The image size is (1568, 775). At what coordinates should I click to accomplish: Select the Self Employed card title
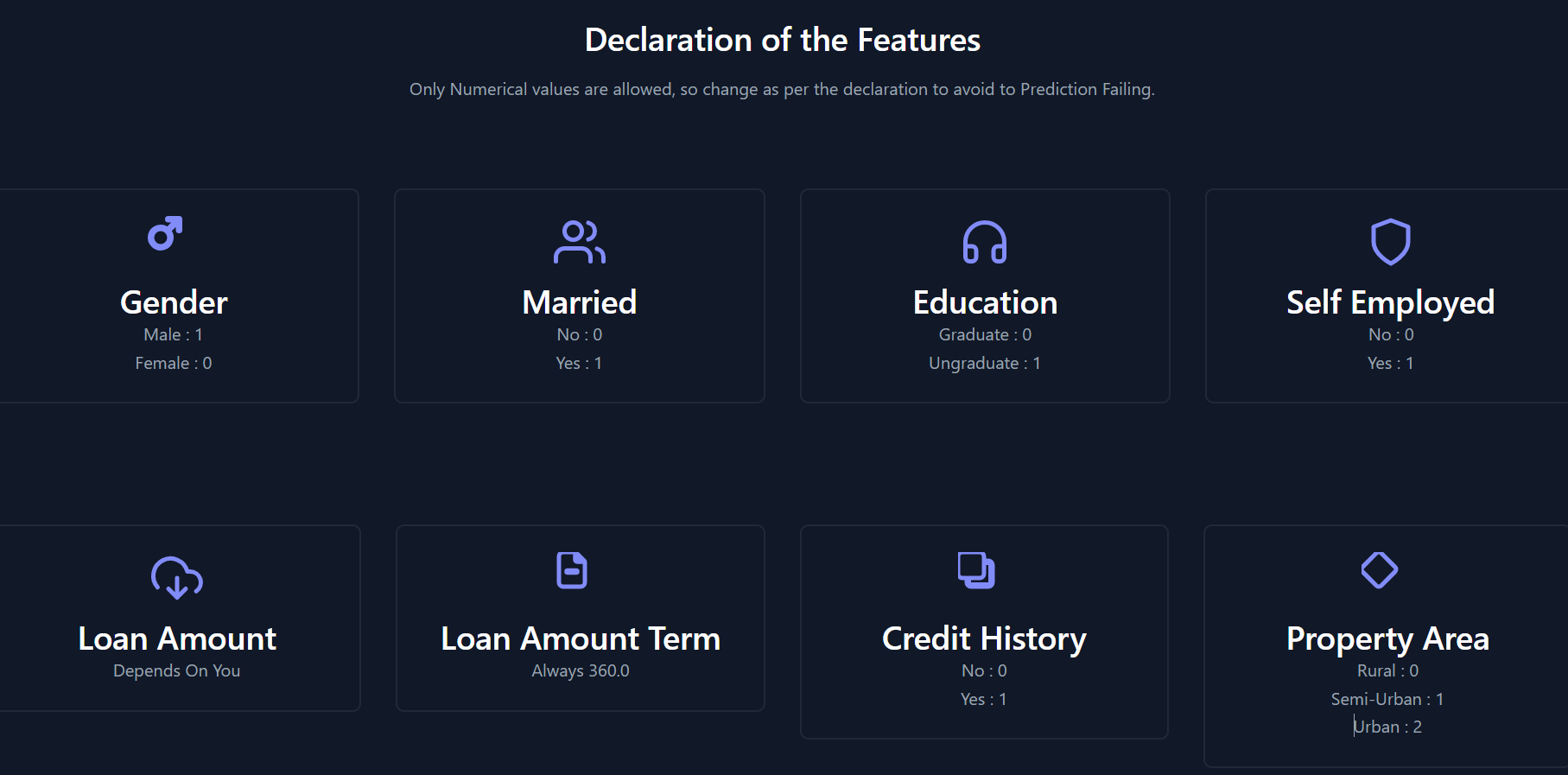(x=1390, y=302)
